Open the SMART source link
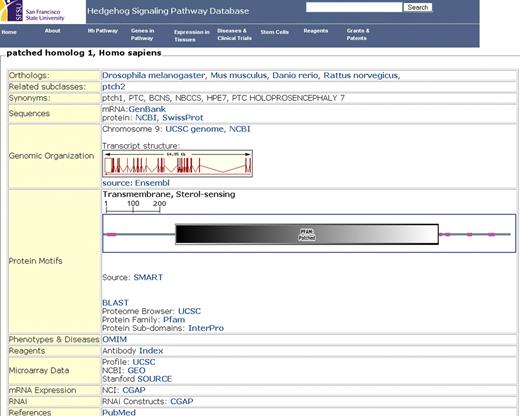520x416 pixels. [x=148, y=277]
